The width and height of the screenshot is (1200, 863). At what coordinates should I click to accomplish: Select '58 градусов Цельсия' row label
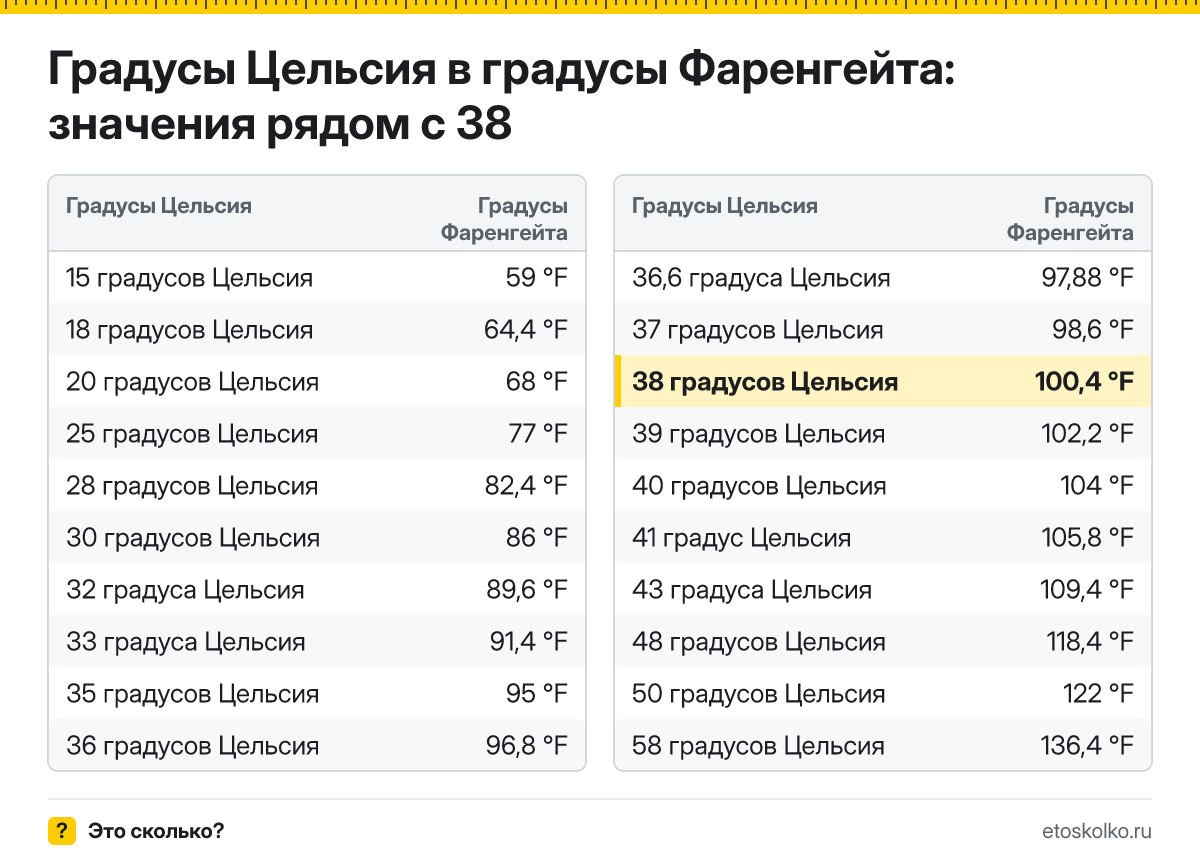pyautogui.click(x=759, y=746)
